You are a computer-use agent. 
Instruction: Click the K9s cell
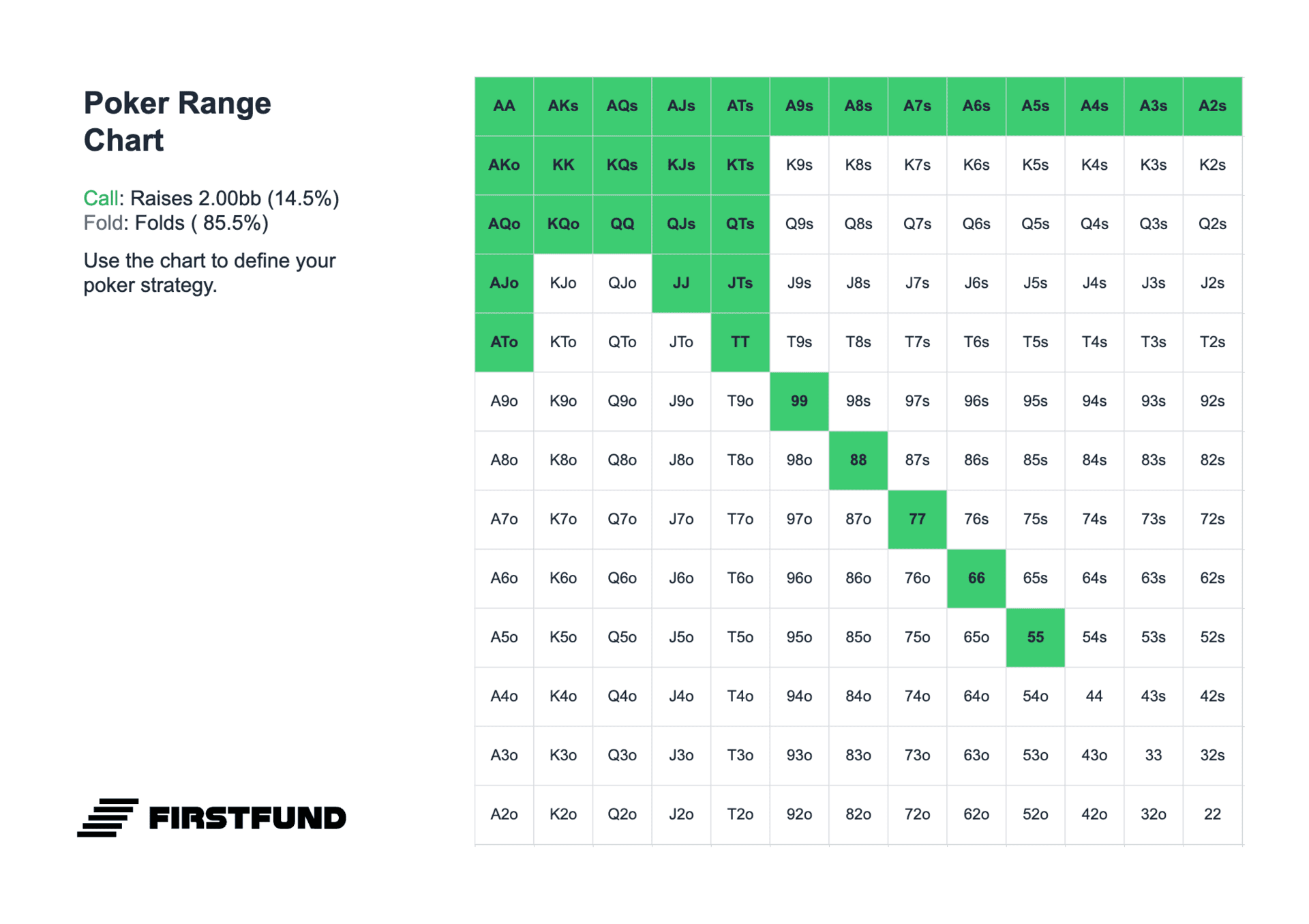click(x=799, y=165)
